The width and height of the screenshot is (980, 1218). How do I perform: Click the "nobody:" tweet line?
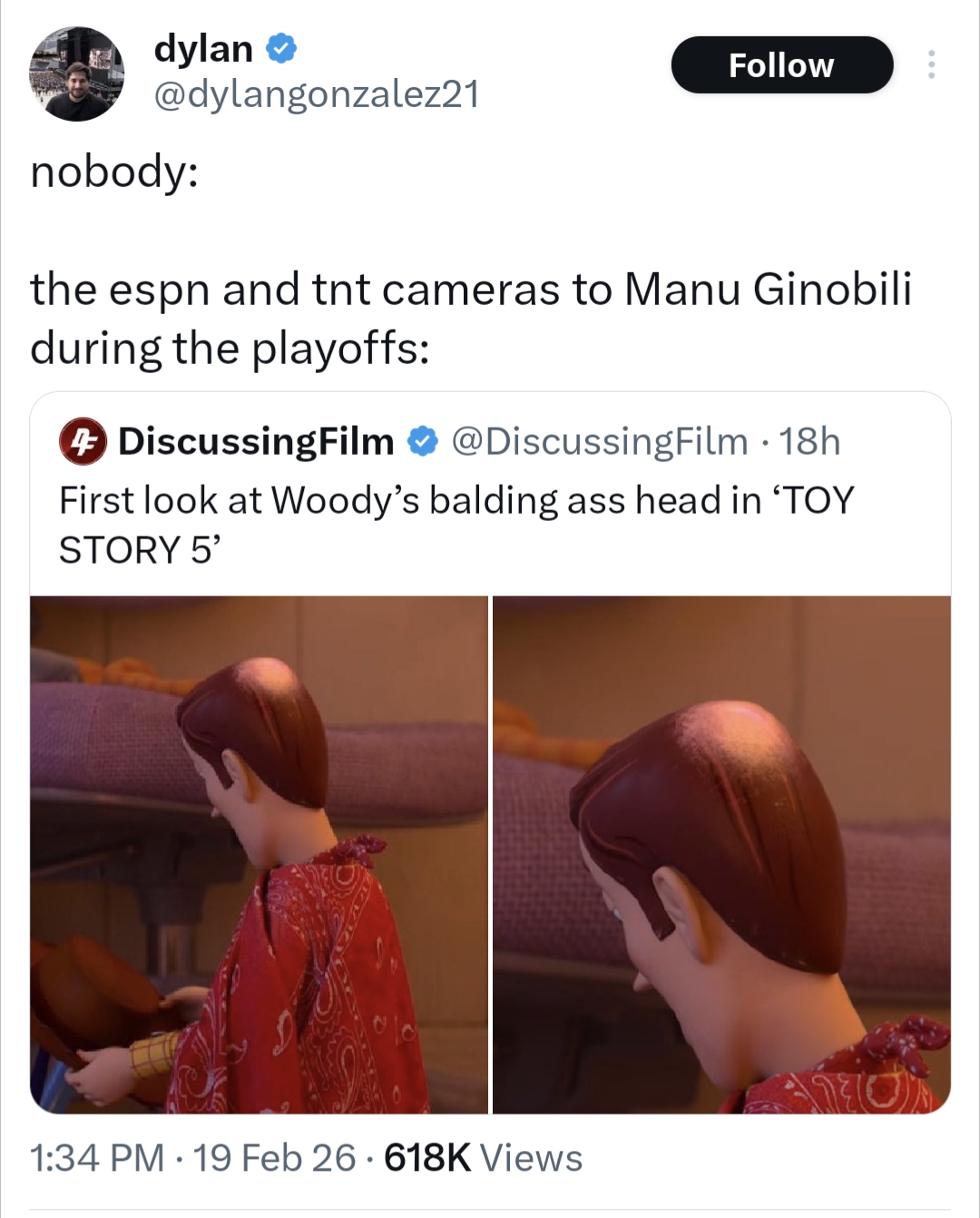point(114,171)
